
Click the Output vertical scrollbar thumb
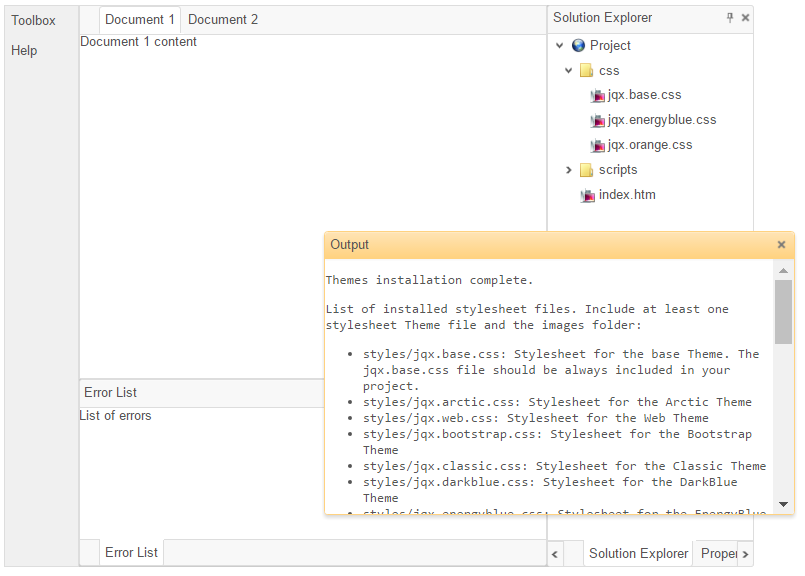pyautogui.click(x=783, y=312)
